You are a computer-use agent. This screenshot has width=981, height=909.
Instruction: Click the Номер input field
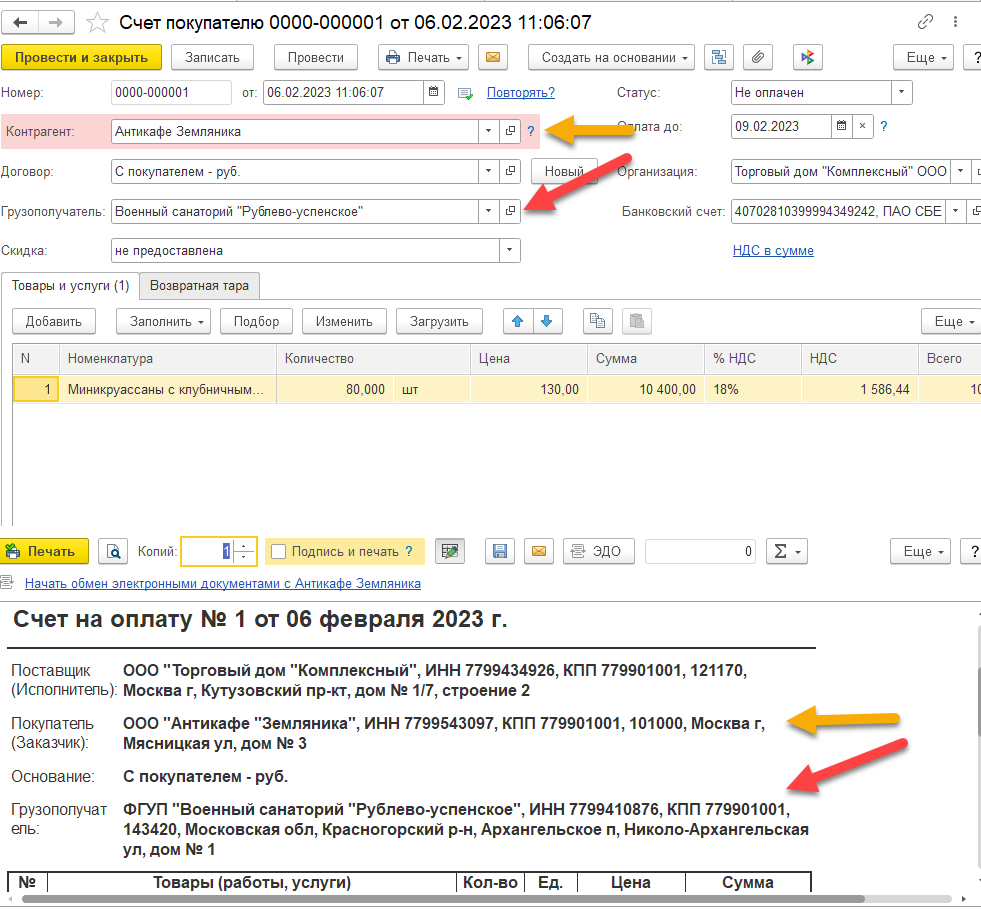[x=171, y=93]
